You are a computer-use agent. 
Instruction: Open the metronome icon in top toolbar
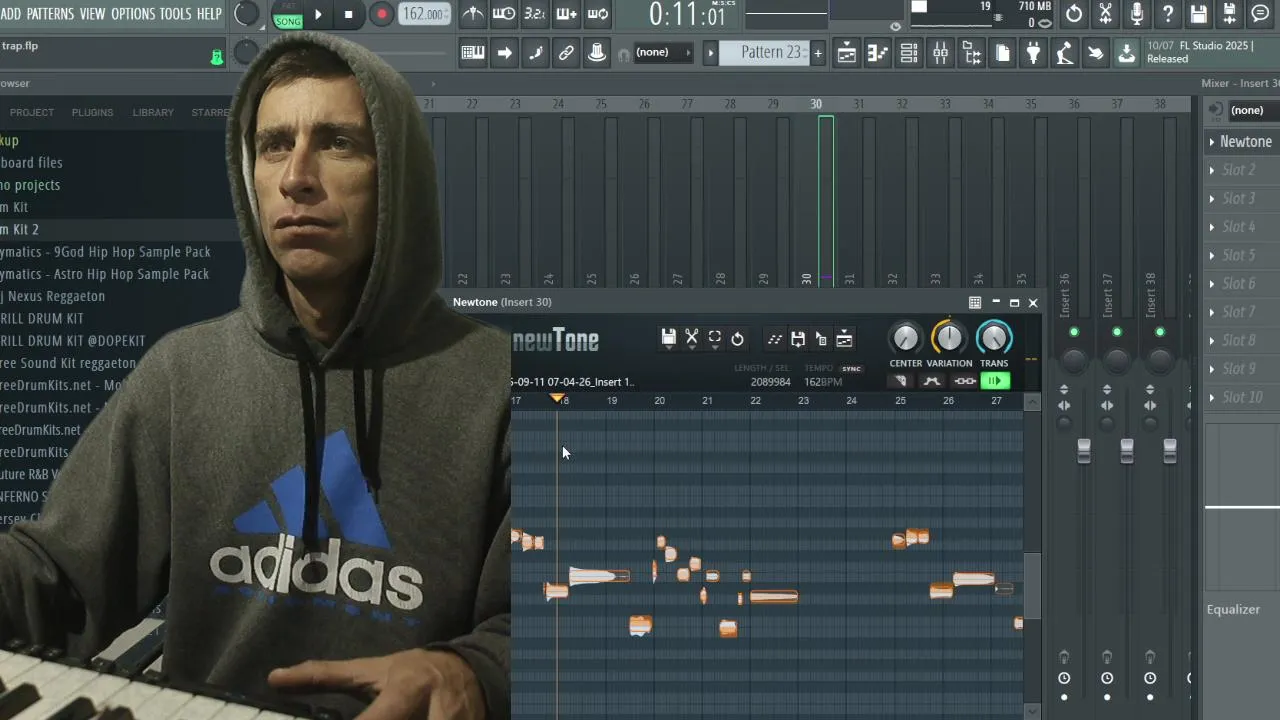click(x=473, y=14)
